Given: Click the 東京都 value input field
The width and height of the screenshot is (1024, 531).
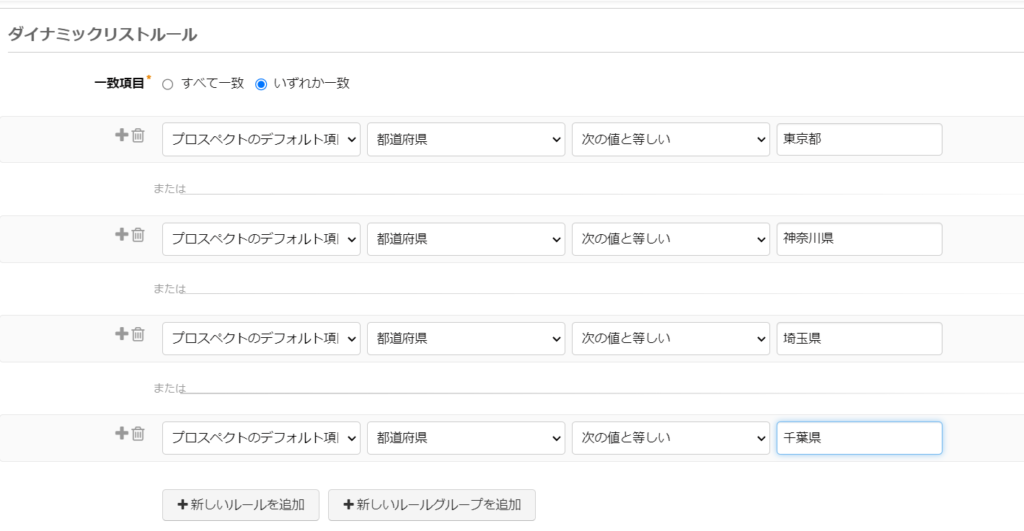Looking at the screenshot, I should click(858, 140).
